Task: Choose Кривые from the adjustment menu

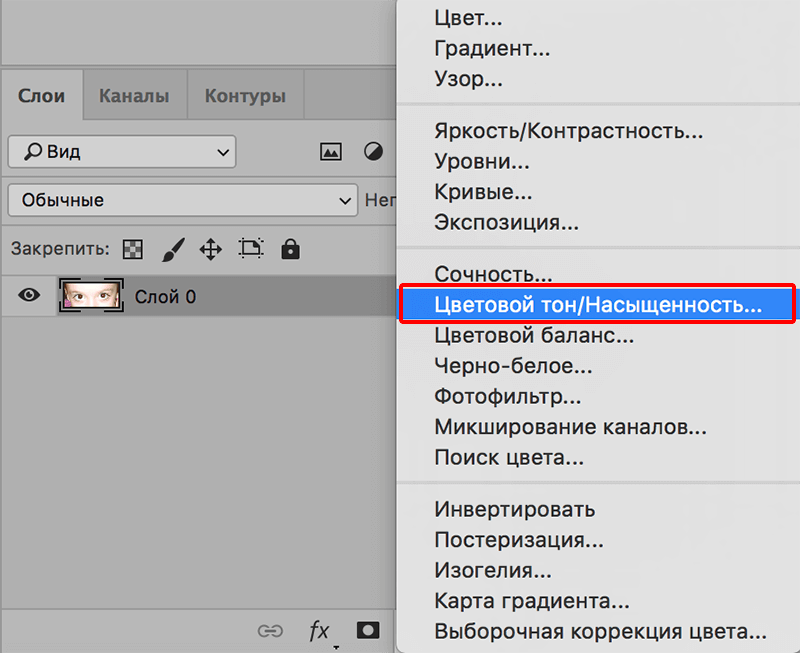Action: pyautogui.click(x=478, y=192)
